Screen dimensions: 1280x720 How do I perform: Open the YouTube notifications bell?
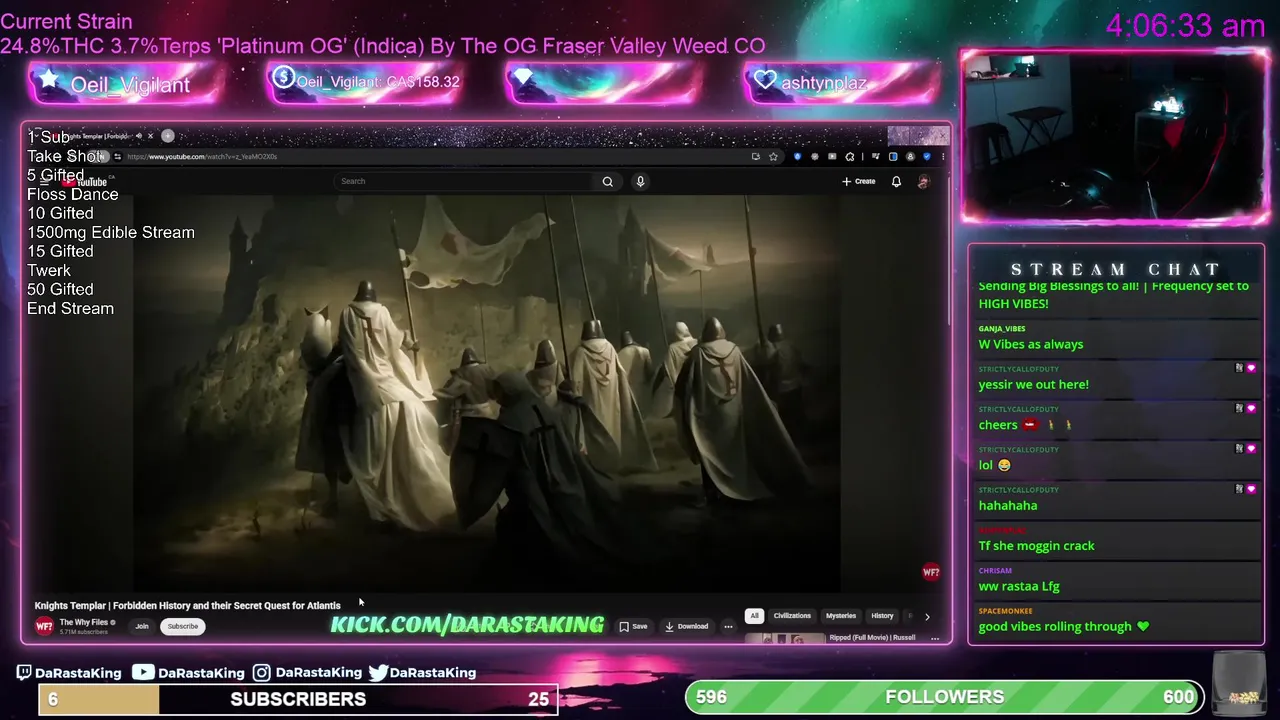pyautogui.click(x=896, y=181)
